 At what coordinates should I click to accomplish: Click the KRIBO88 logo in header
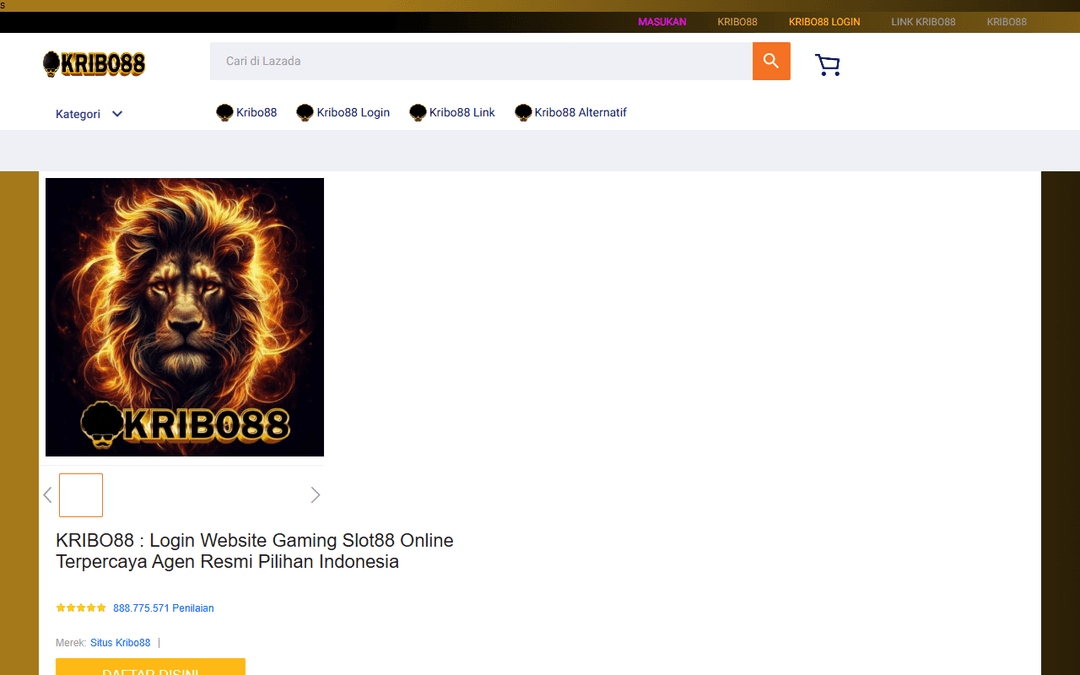(94, 64)
